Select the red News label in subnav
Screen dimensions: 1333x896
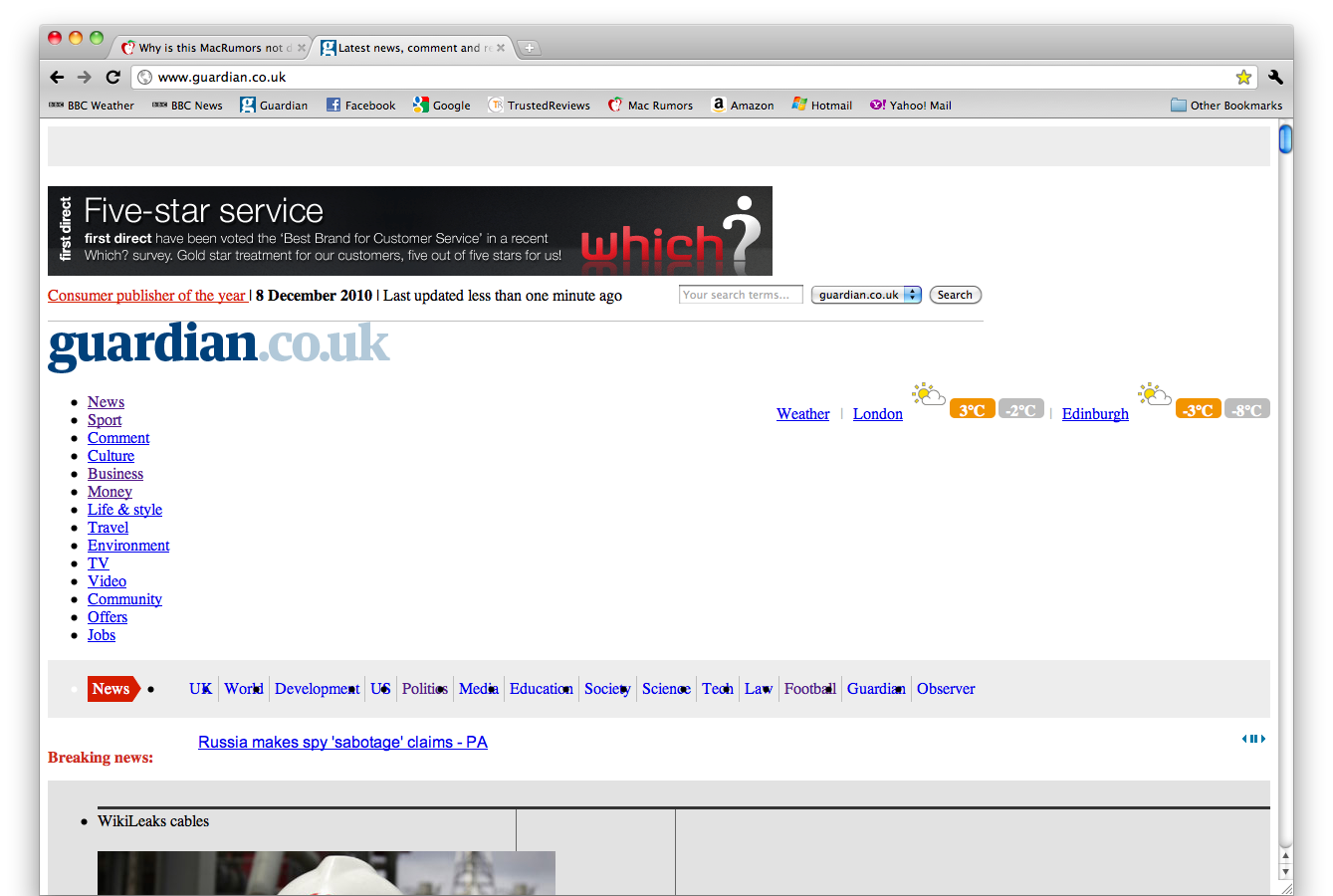(113, 689)
